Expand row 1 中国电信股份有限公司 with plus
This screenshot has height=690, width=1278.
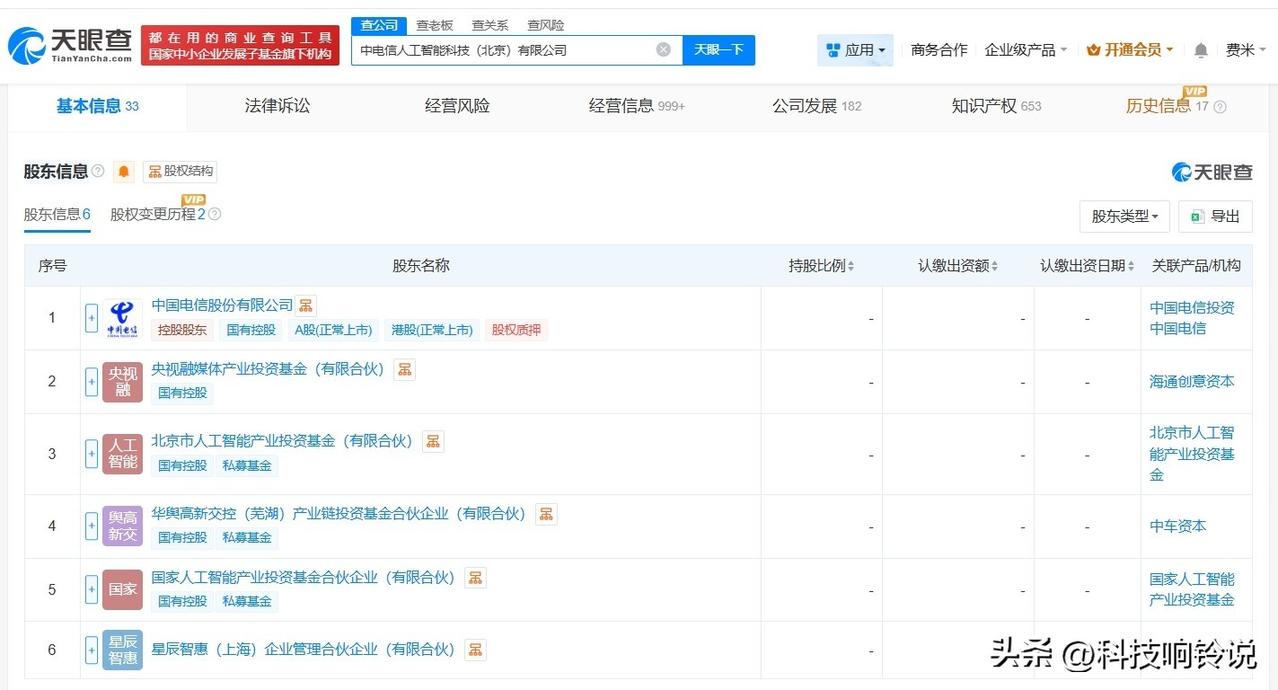click(x=92, y=318)
